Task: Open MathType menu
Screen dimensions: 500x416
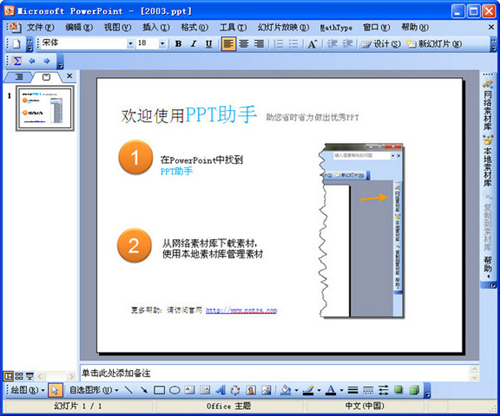Action: coord(336,28)
